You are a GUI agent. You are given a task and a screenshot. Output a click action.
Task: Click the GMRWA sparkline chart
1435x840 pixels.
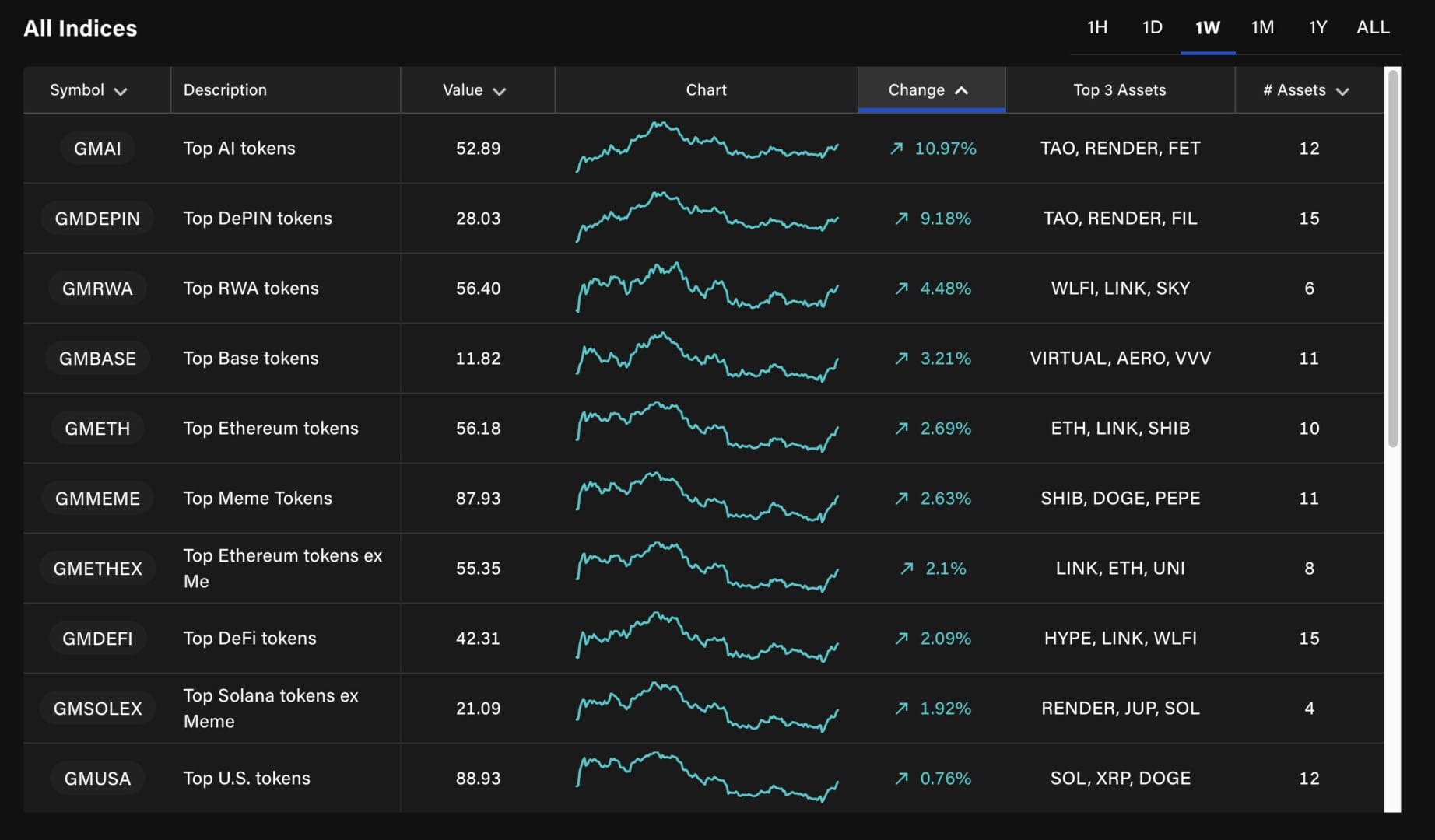point(707,289)
